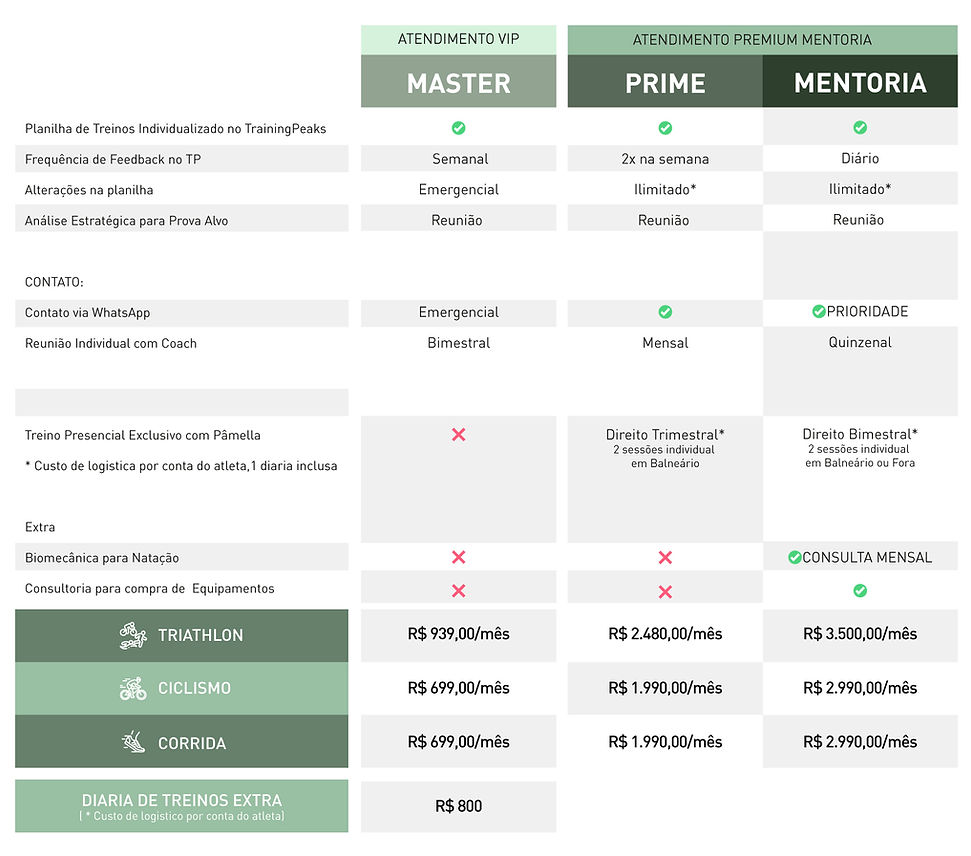Click the red X for Master Treino Presencial
Viewport: 971px width, 856px height.
coord(458,435)
